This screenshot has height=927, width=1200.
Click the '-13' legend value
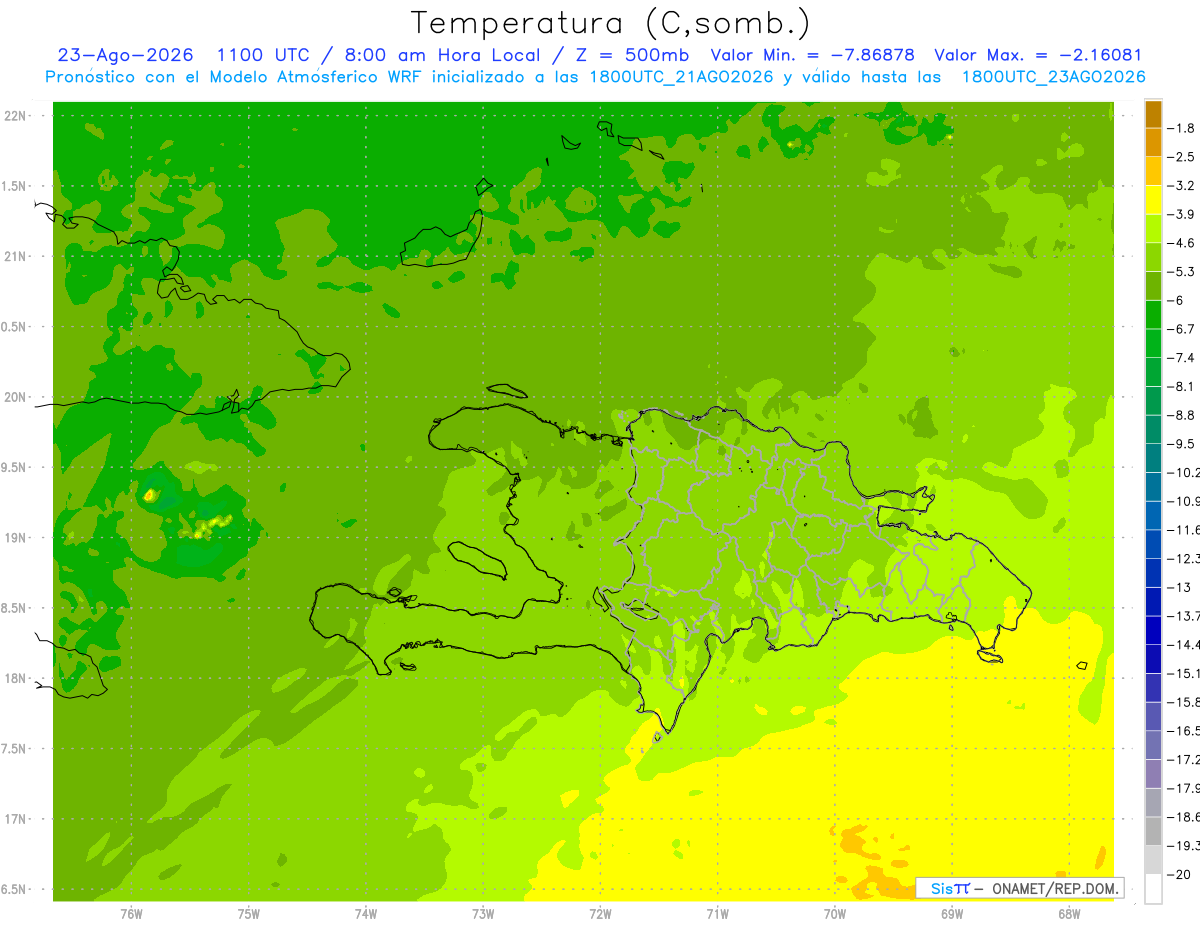coord(1179,587)
